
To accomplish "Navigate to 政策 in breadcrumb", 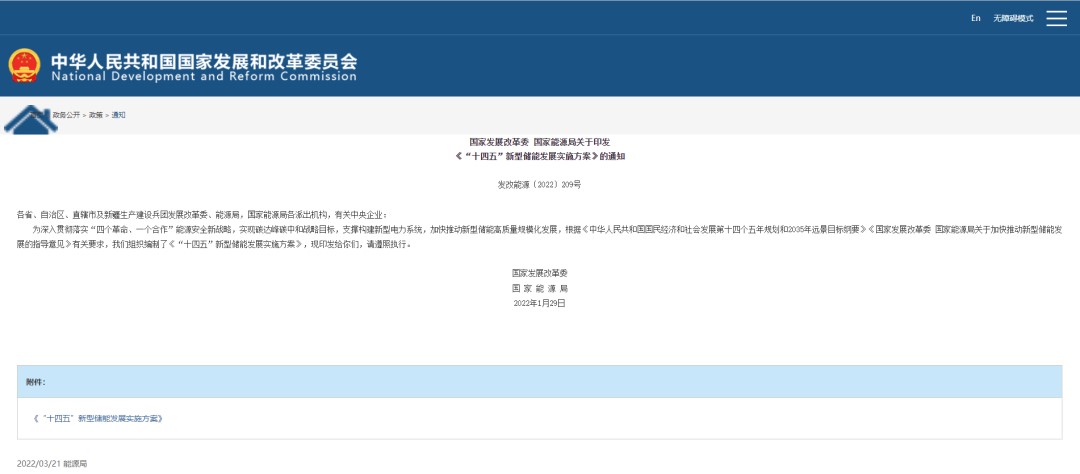I will pos(96,115).
